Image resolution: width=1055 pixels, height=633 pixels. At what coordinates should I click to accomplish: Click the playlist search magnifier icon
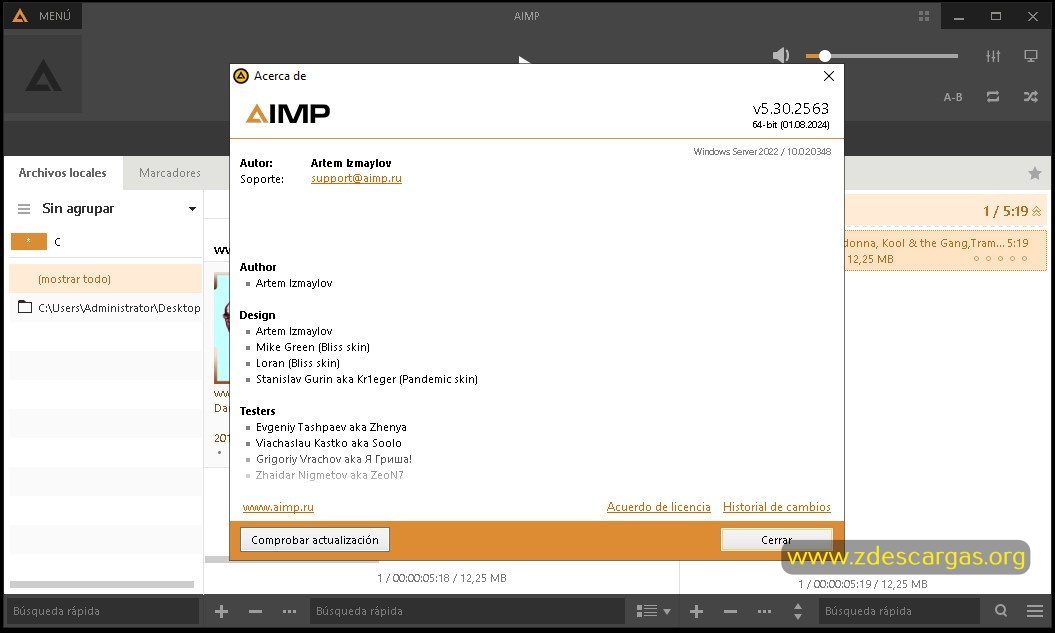point(1001,610)
